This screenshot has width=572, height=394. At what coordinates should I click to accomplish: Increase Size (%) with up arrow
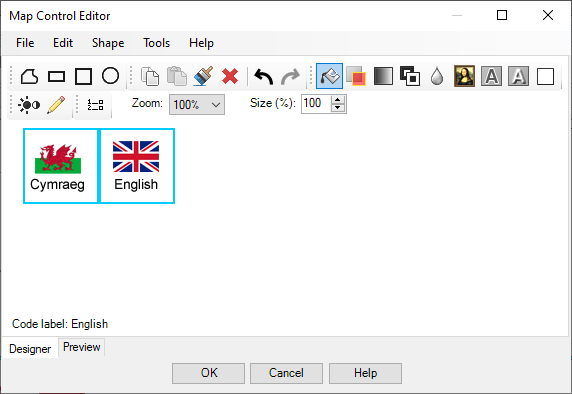click(x=338, y=100)
